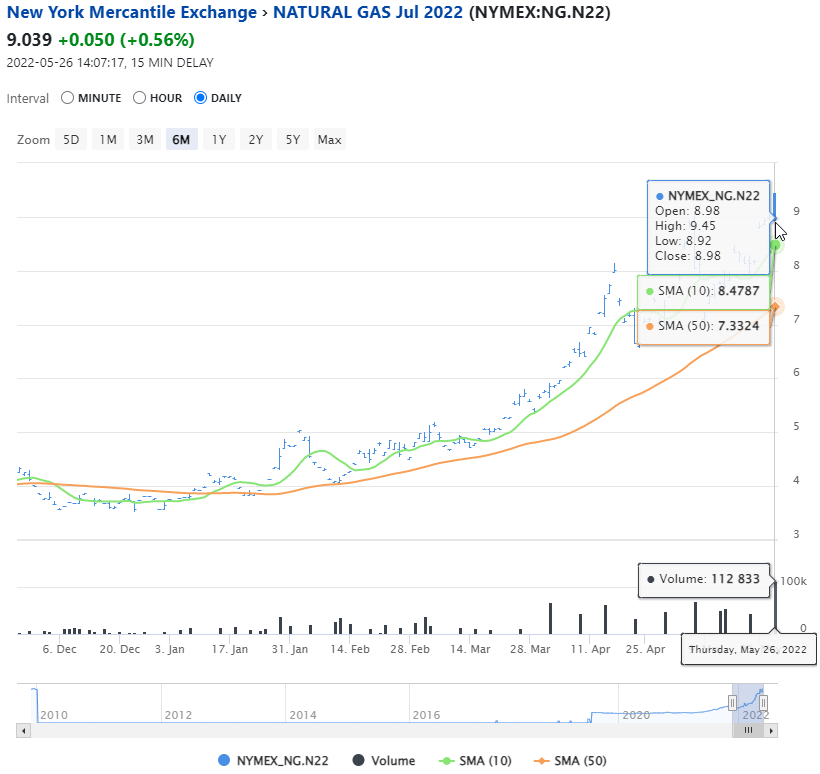
Task: Grab the navigator right range handle
Action: click(763, 702)
